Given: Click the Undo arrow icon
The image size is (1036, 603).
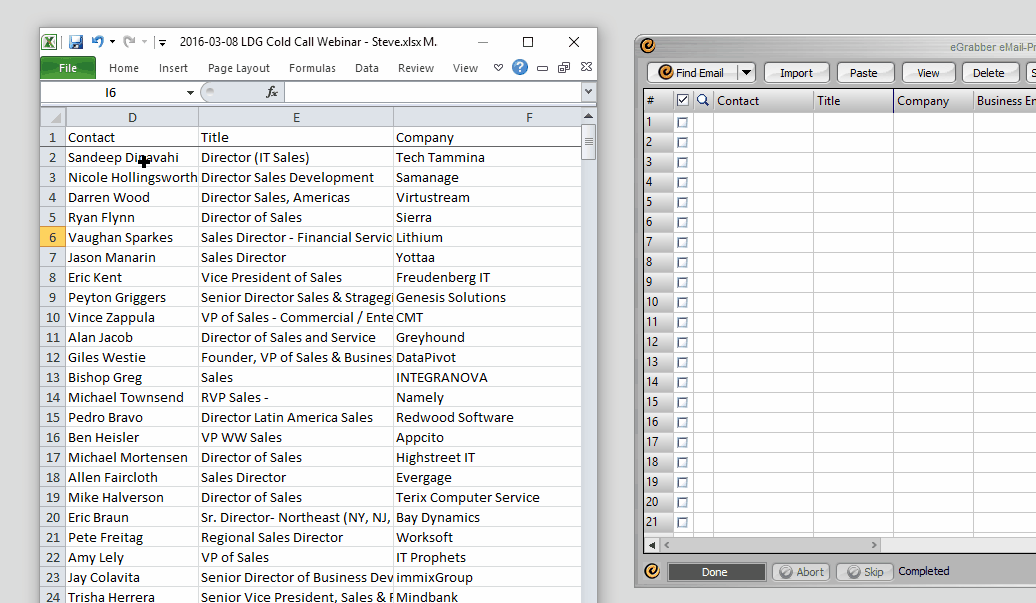Looking at the screenshot, I should pyautogui.click(x=97, y=42).
